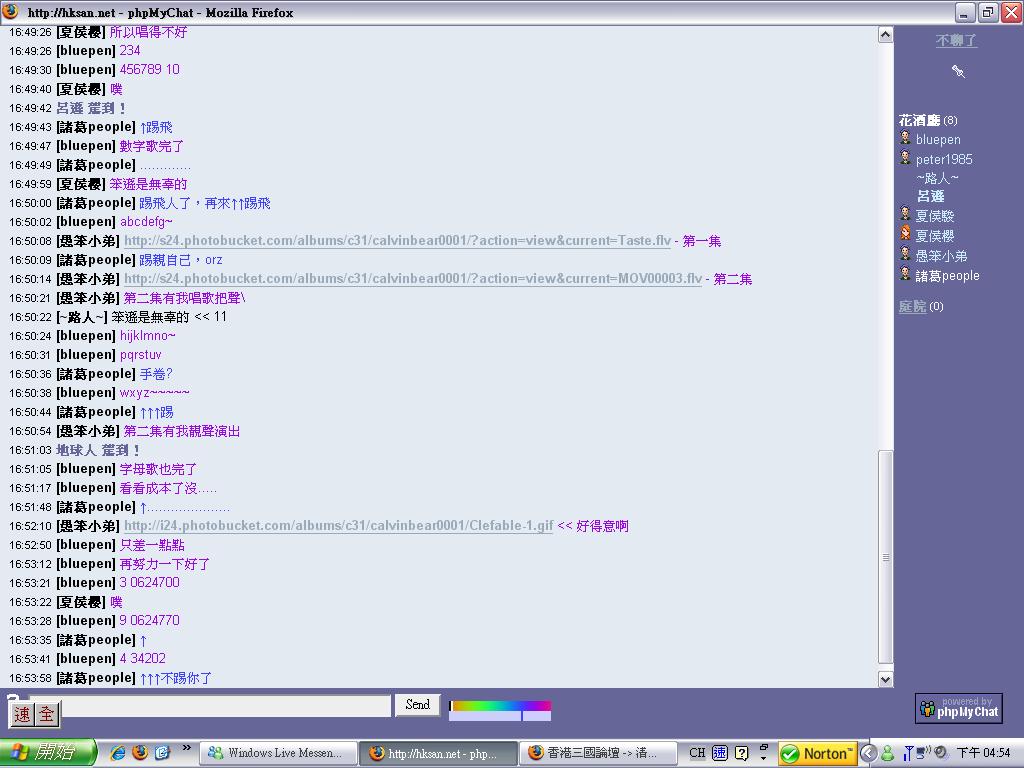Open the Windows Start menu
The image size is (1024, 768).
[x=47, y=753]
